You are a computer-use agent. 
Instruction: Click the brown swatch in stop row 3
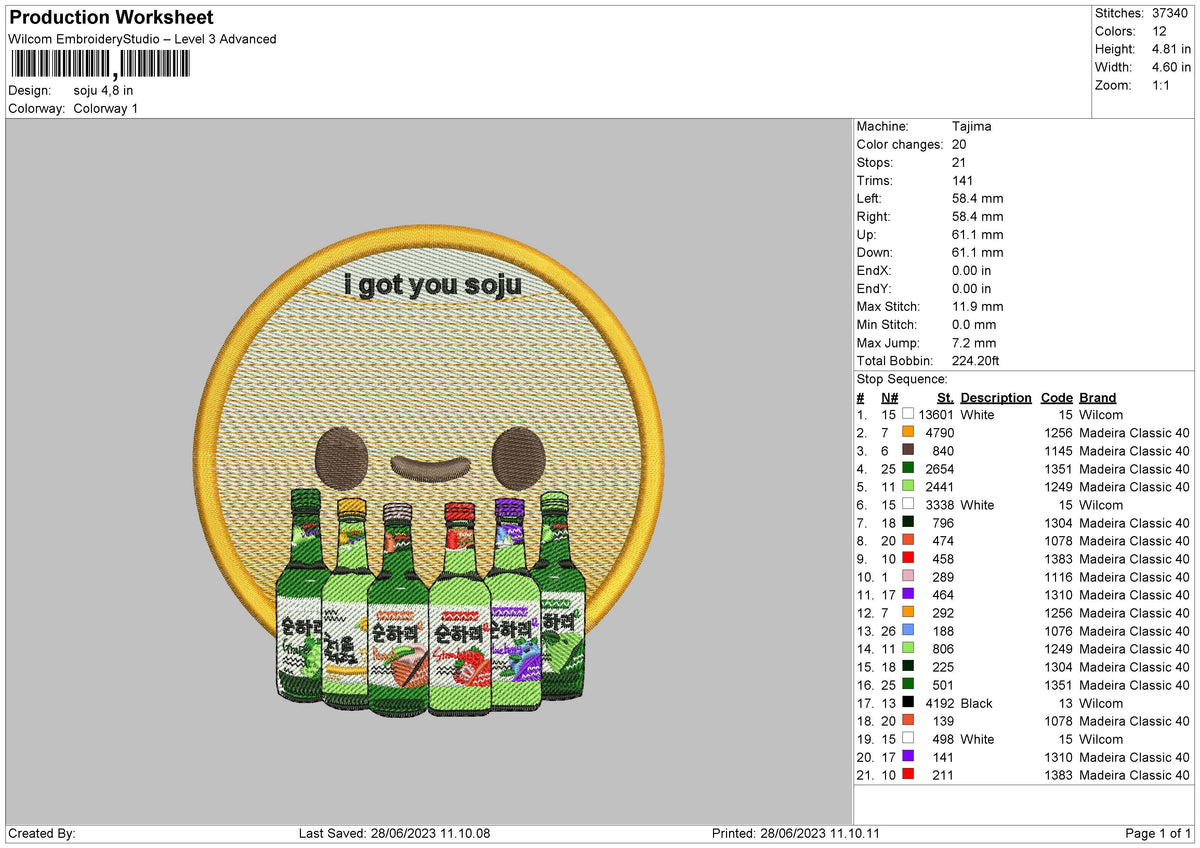908,450
